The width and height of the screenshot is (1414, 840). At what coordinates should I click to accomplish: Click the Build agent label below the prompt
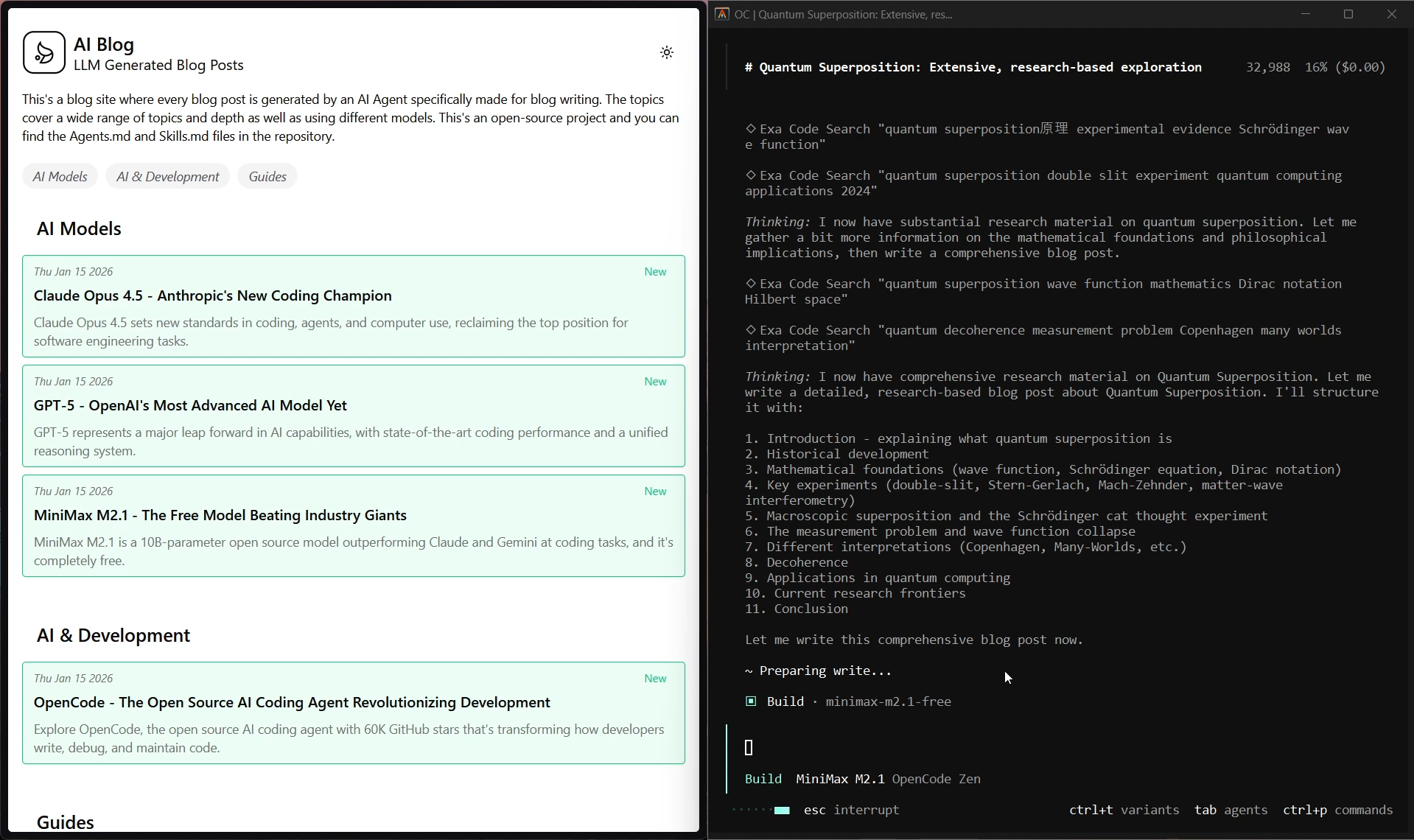coord(763,779)
